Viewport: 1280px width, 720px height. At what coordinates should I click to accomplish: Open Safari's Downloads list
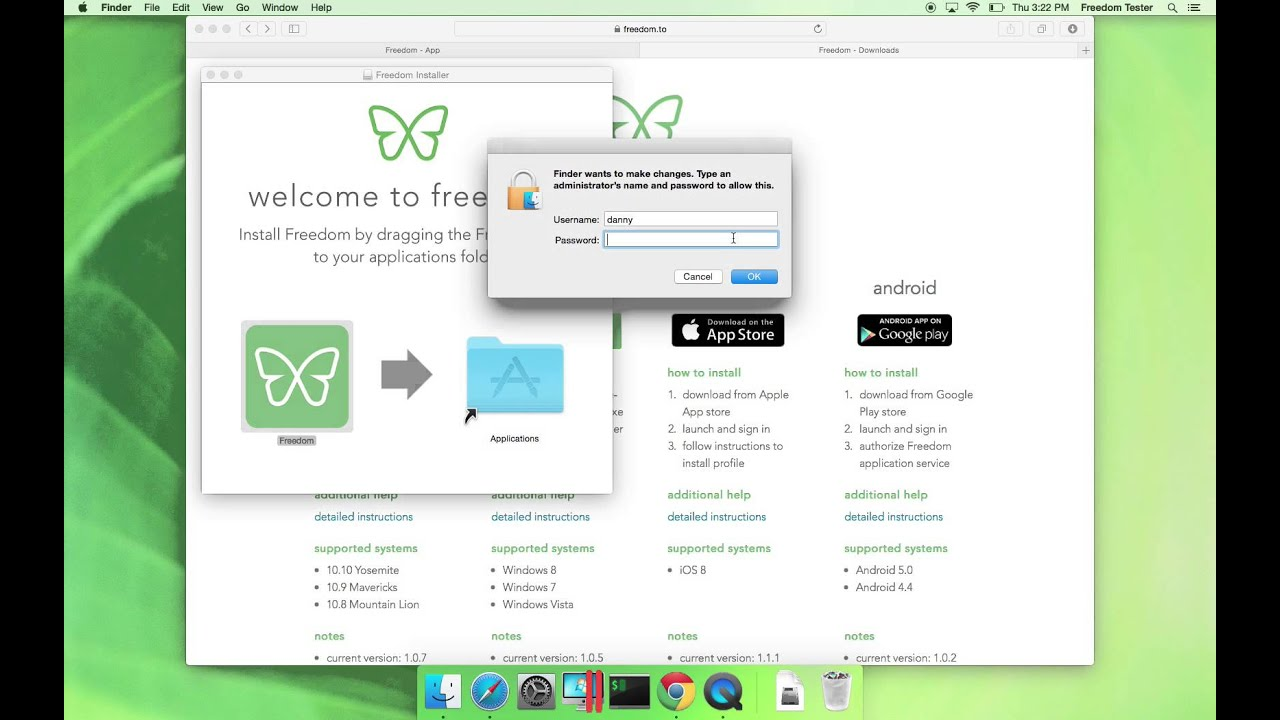[x=1073, y=29]
